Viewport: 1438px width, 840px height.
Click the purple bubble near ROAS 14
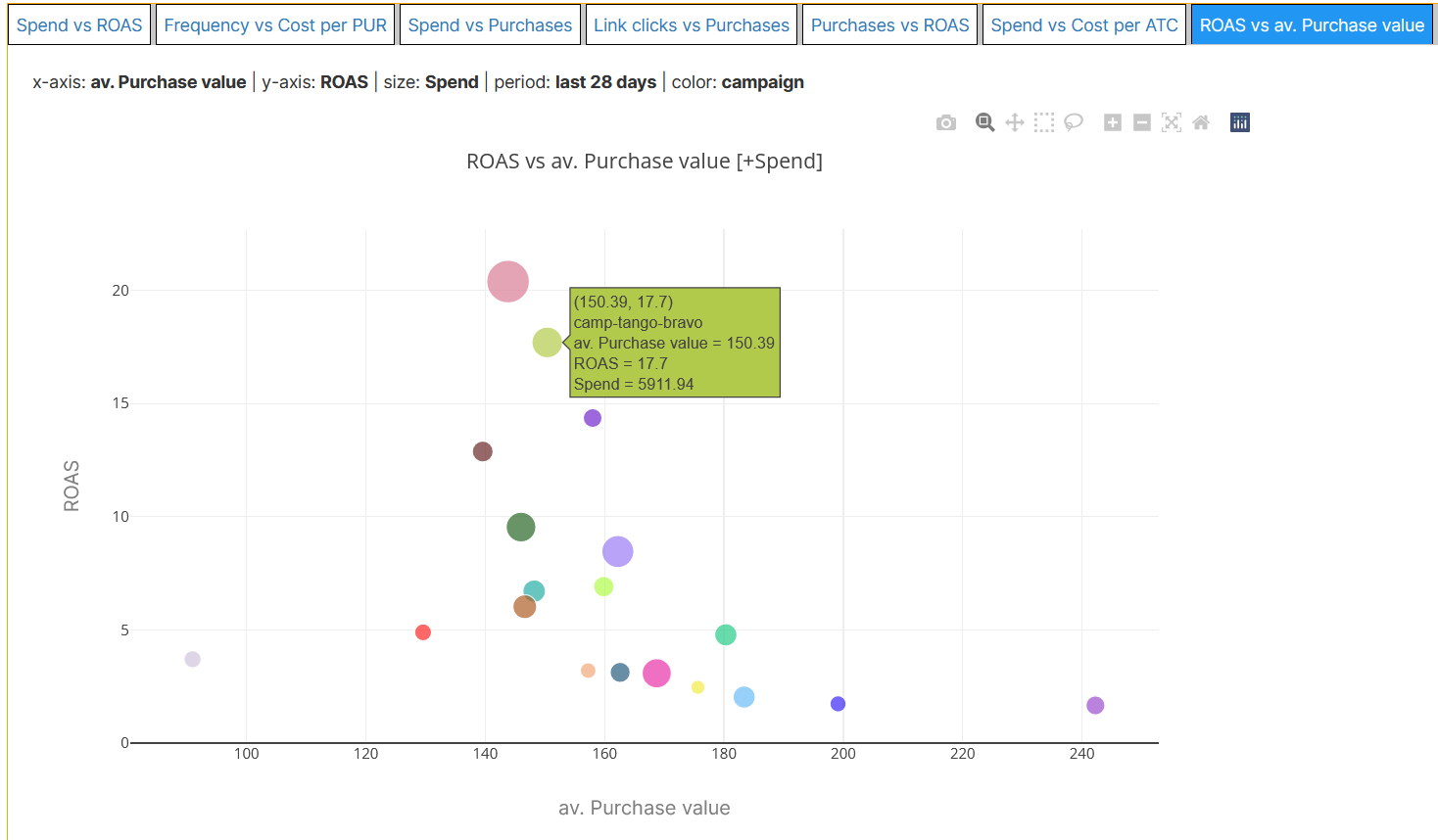point(593,418)
